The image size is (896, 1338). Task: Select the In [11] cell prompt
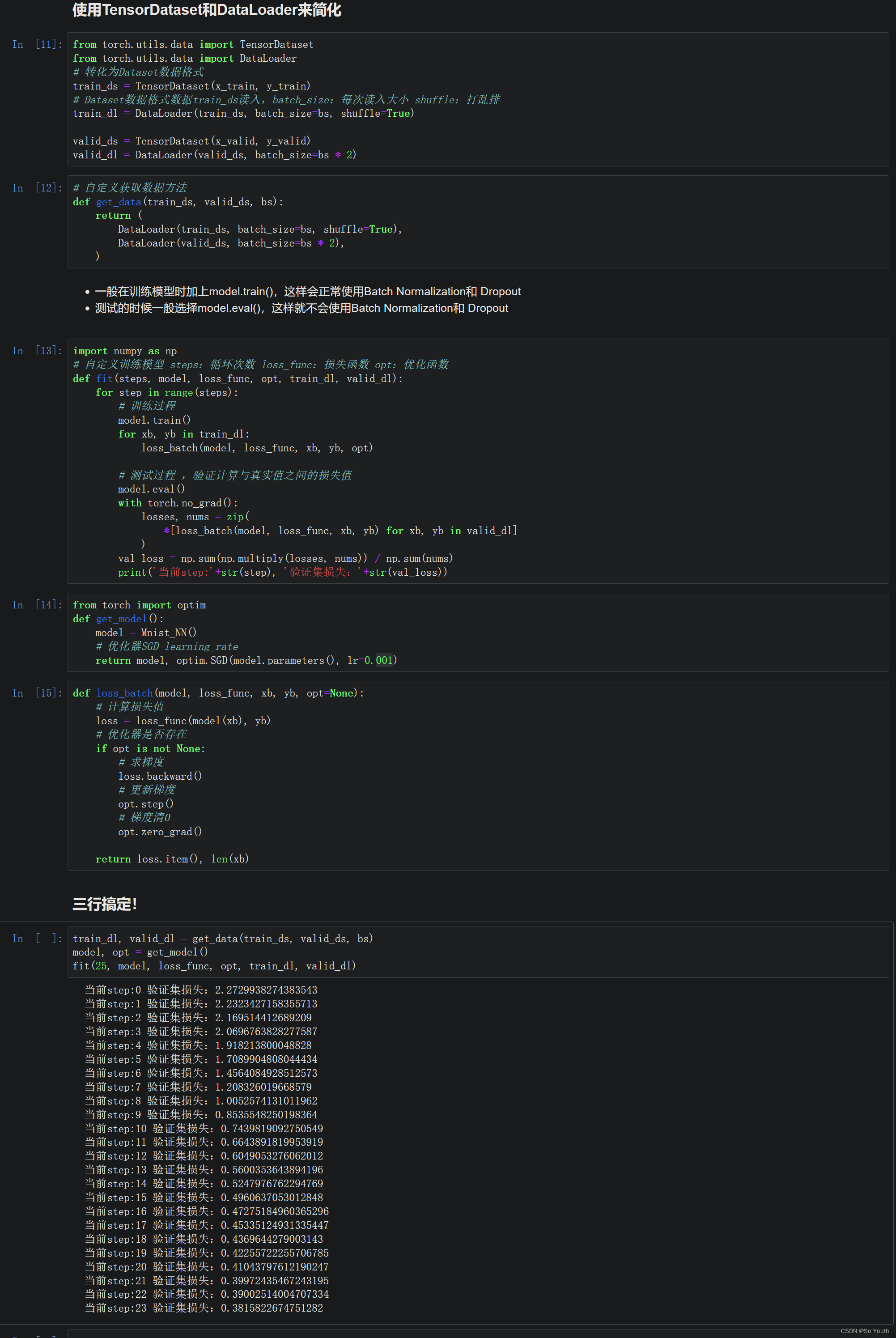click(x=37, y=45)
